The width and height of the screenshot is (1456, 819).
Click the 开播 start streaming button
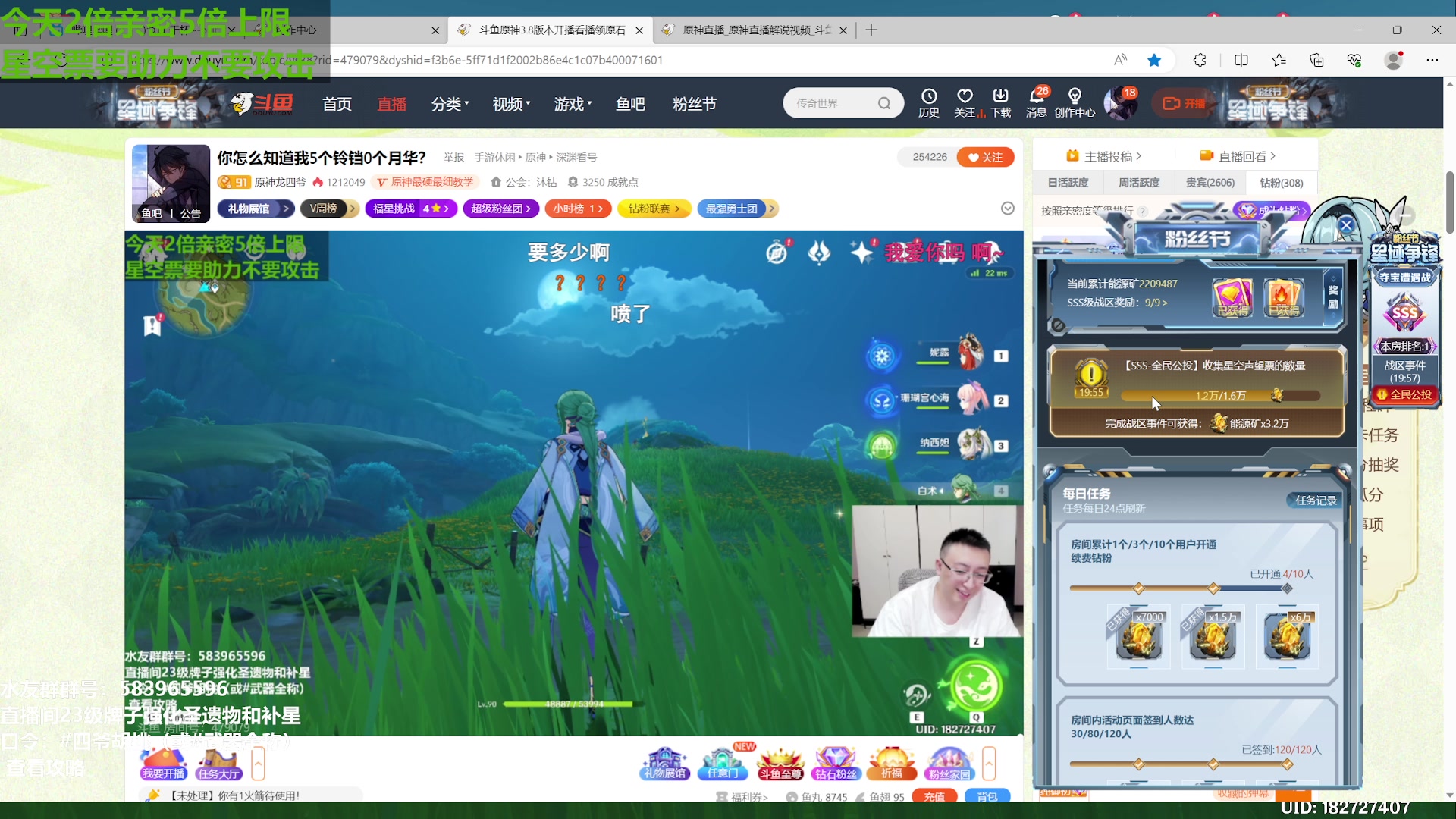coord(1185,103)
